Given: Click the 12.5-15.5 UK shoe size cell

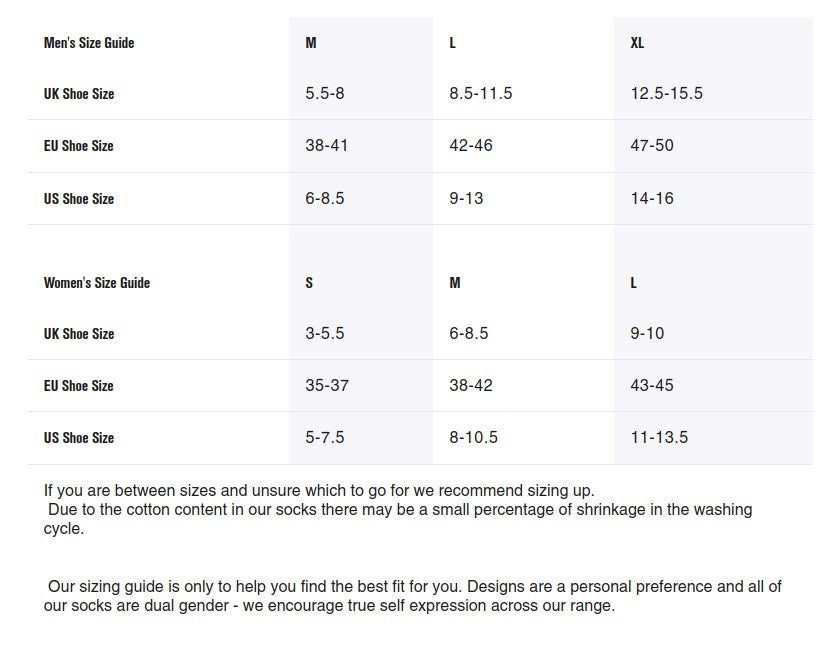Looking at the screenshot, I should pos(666,94).
